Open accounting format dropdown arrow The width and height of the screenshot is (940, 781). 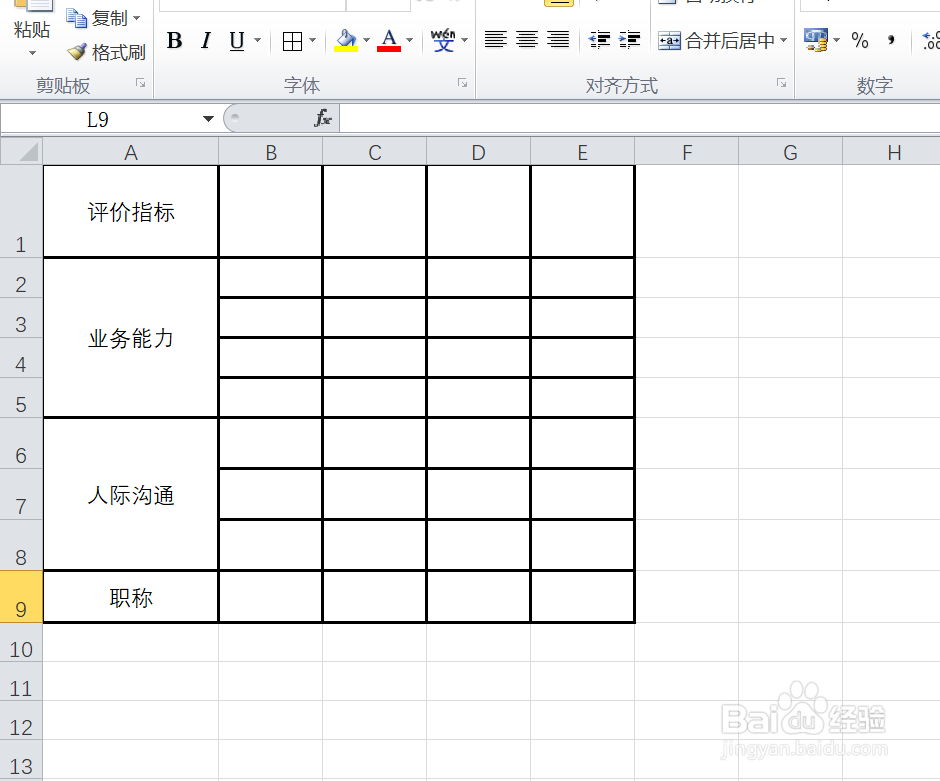coord(837,41)
